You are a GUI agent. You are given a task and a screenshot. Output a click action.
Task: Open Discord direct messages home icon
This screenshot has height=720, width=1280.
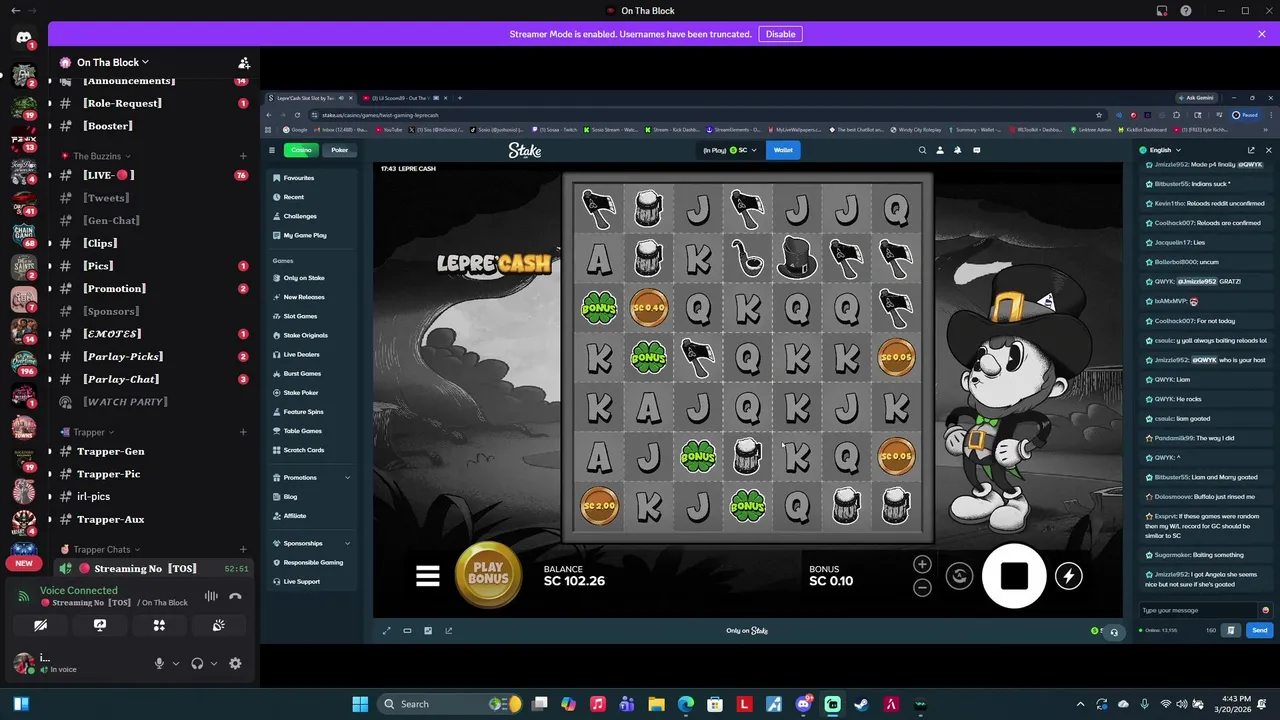tap(24, 38)
